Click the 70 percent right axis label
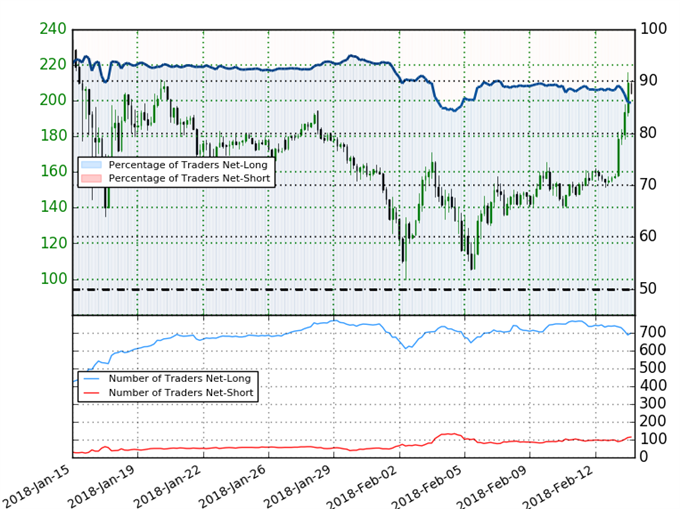This screenshot has height=509, width=680. point(648,185)
